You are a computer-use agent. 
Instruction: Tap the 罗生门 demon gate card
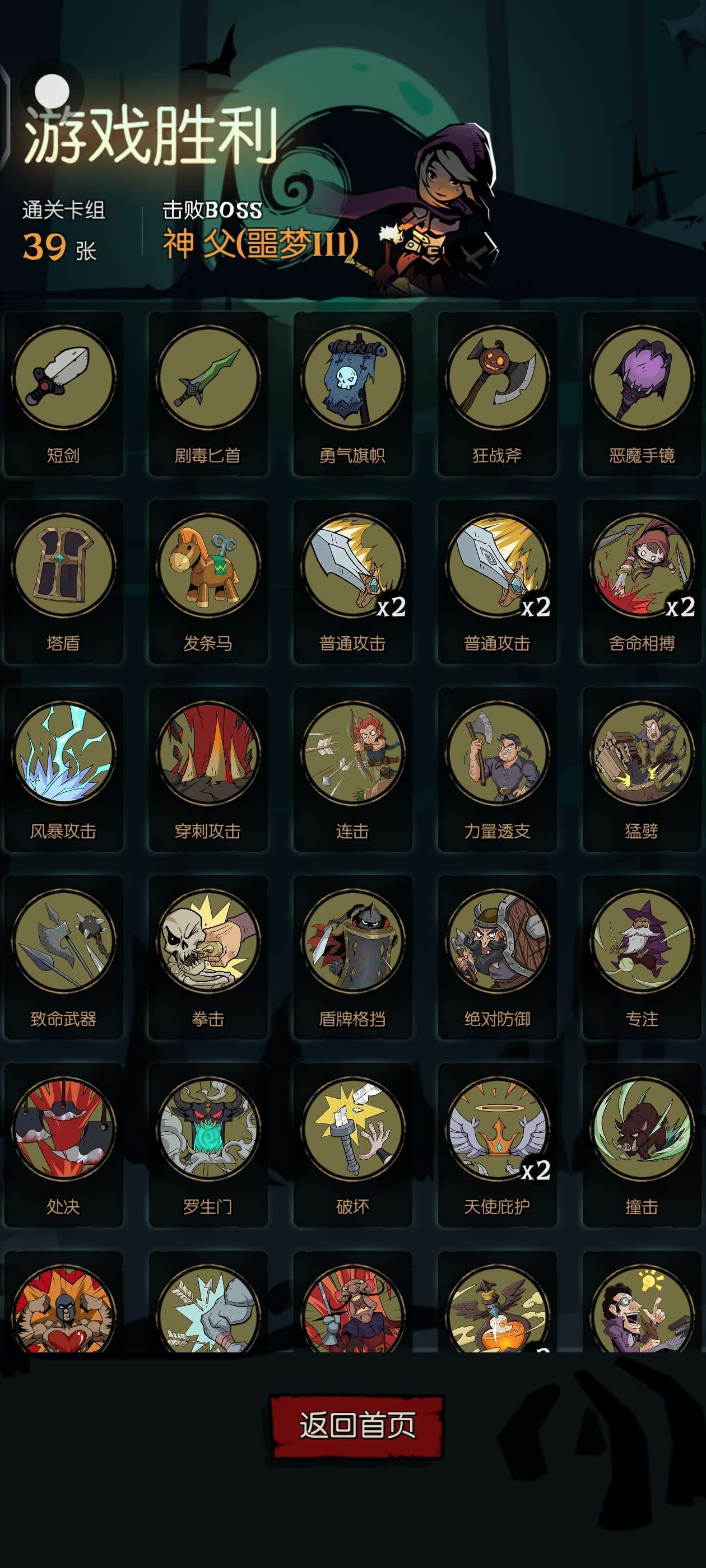(208, 1145)
